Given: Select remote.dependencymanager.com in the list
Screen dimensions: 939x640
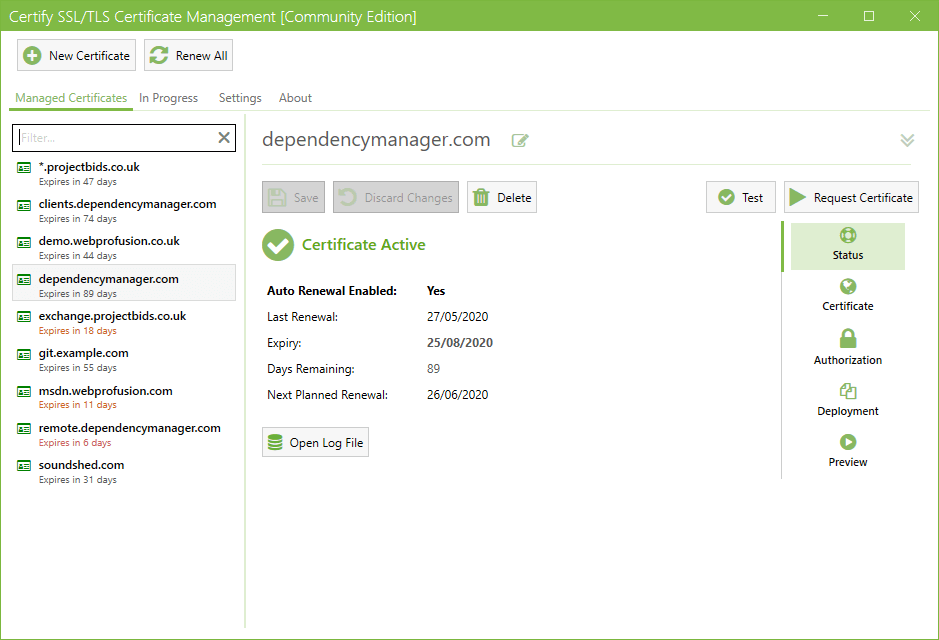Looking at the screenshot, I should [x=124, y=435].
